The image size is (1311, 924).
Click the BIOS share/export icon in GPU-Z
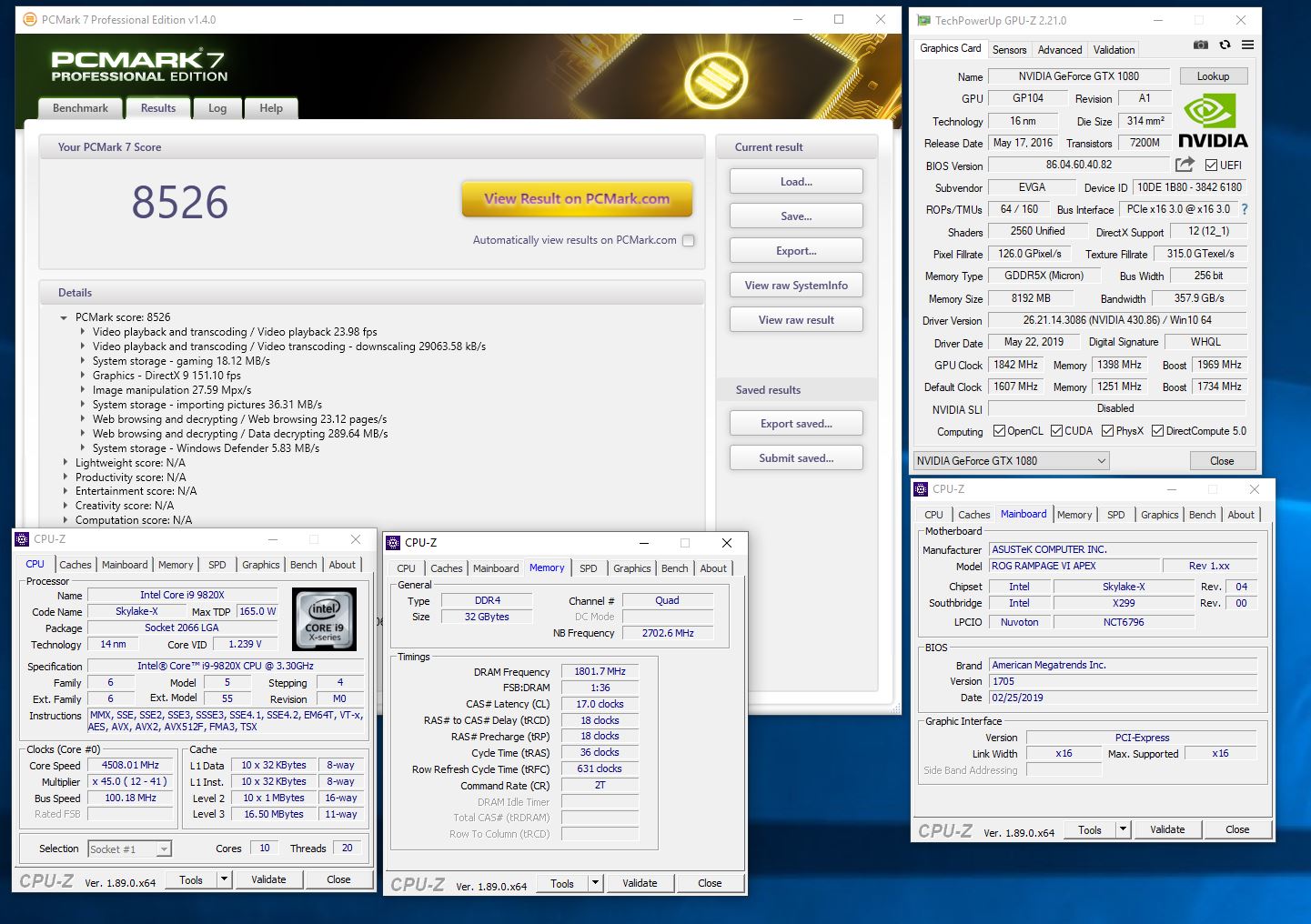click(1185, 165)
